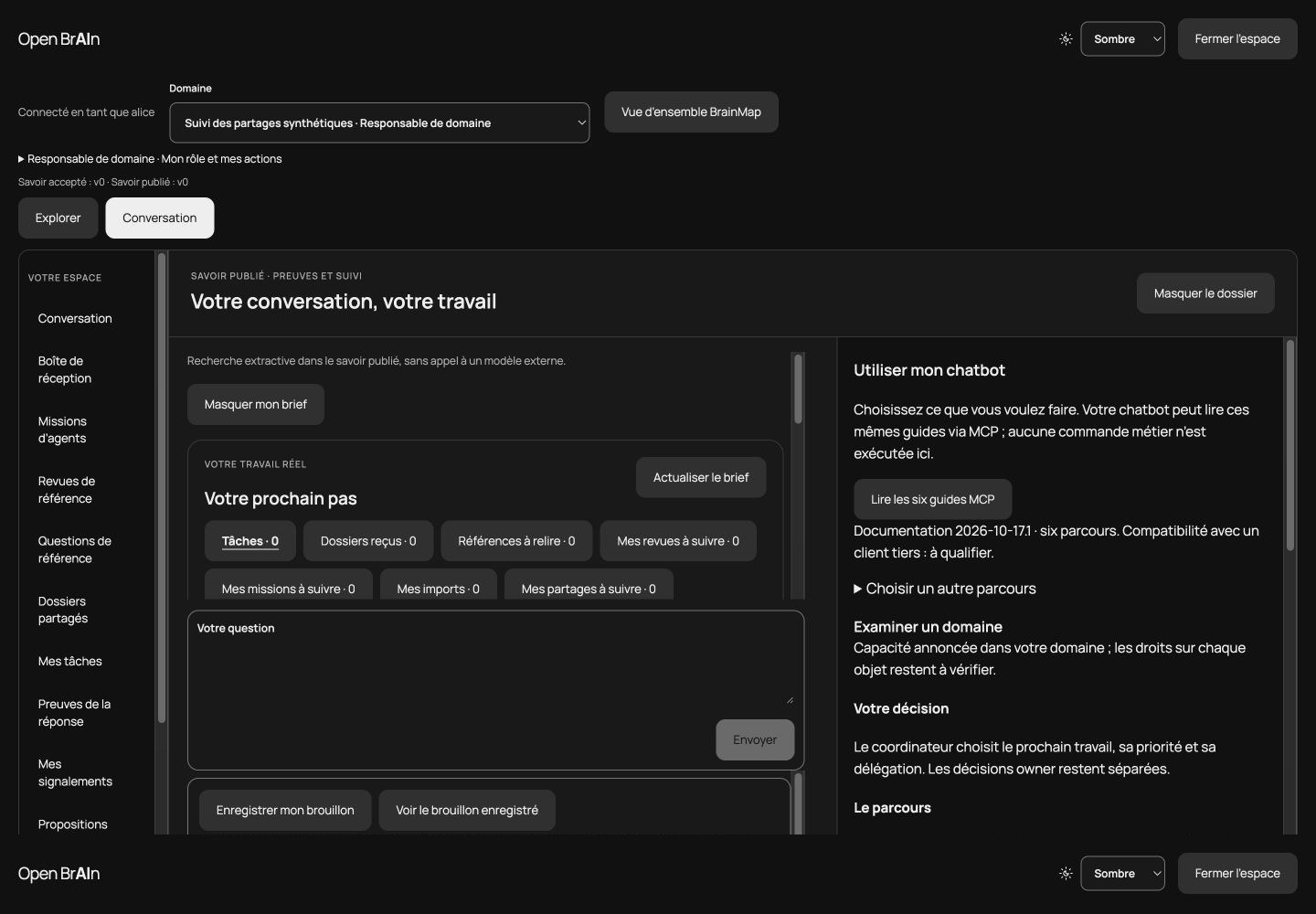Click 'Votre décision' heading
The image size is (1316, 914).
coord(901,708)
